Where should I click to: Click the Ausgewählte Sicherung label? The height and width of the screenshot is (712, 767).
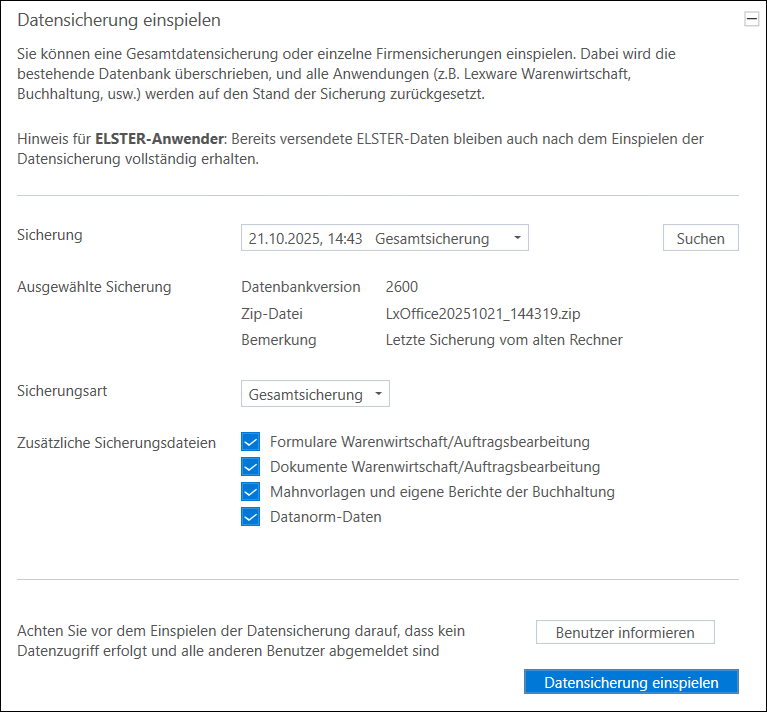click(94, 287)
